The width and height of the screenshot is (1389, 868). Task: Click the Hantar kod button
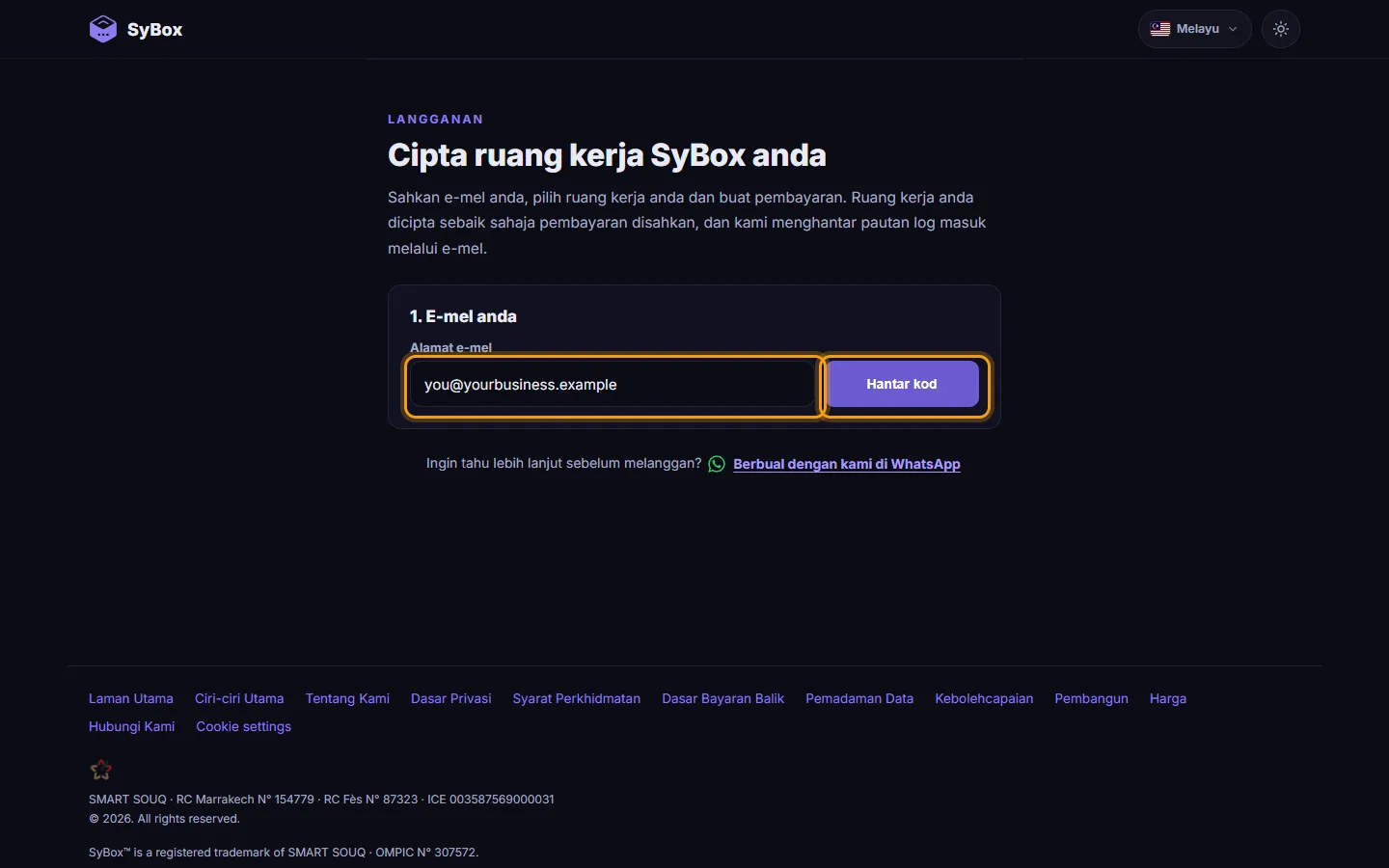[x=902, y=384]
